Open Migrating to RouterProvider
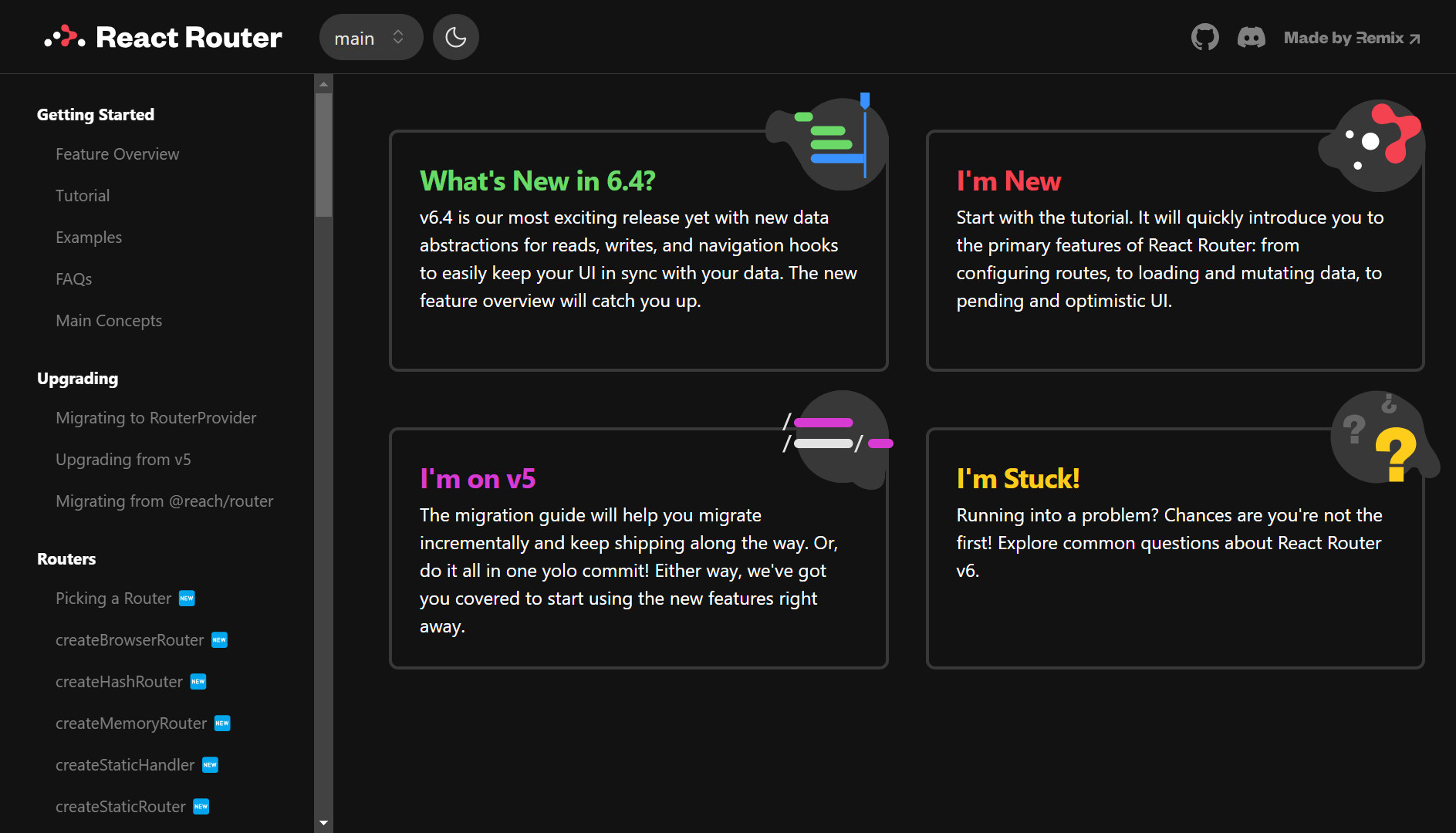 tap(156, 418)
